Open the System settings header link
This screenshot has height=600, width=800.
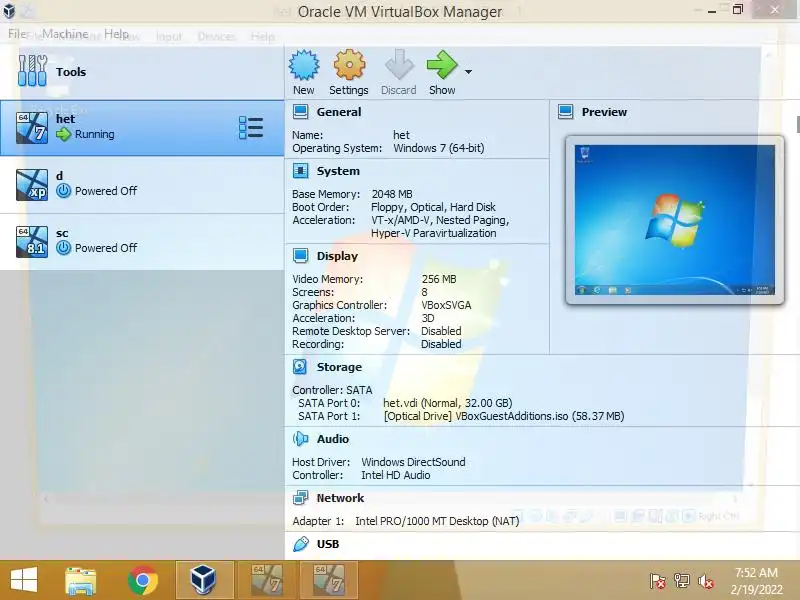point(338,171)
